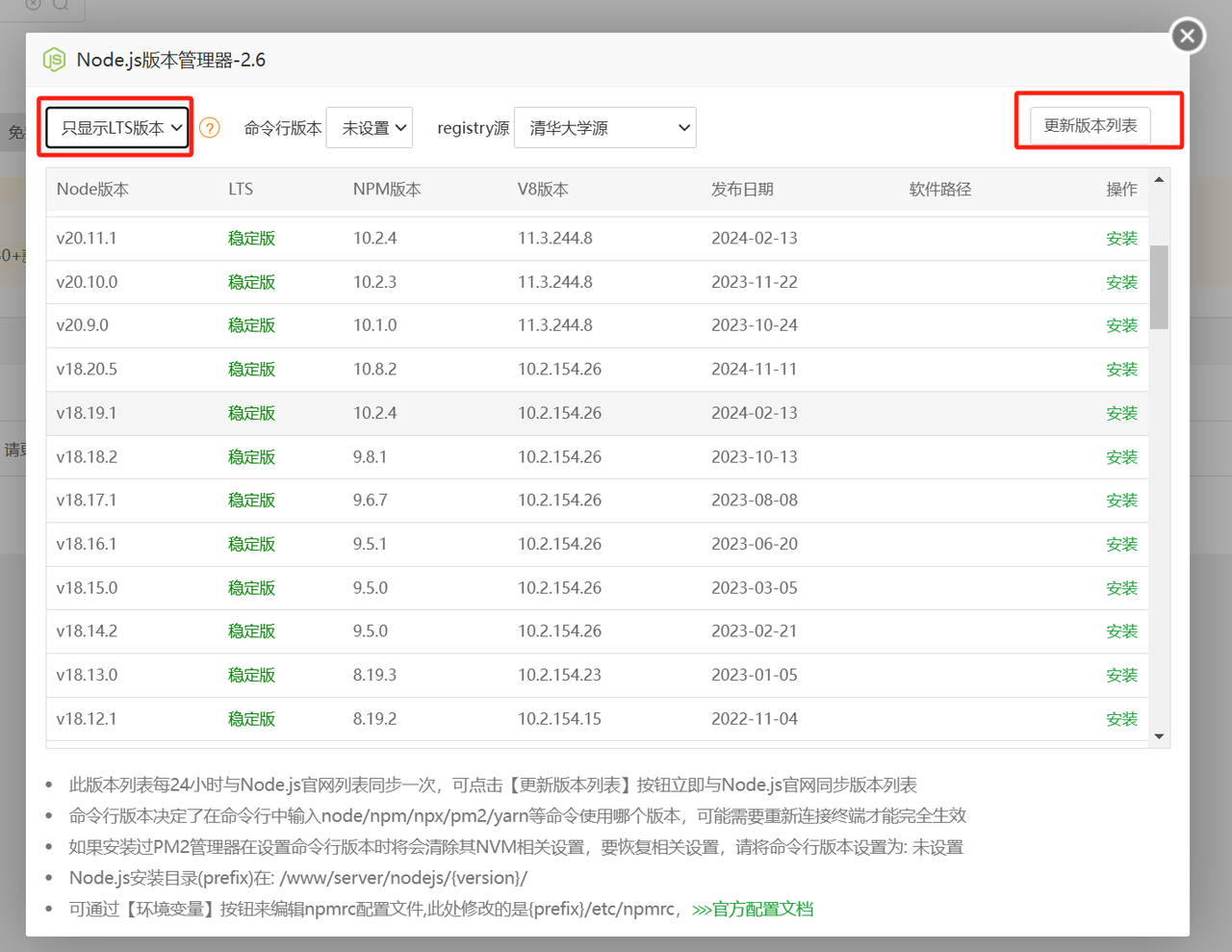Select the v20.10.0 version cell
Viewport: 1232px width, 952px height.
click(87, 282)
